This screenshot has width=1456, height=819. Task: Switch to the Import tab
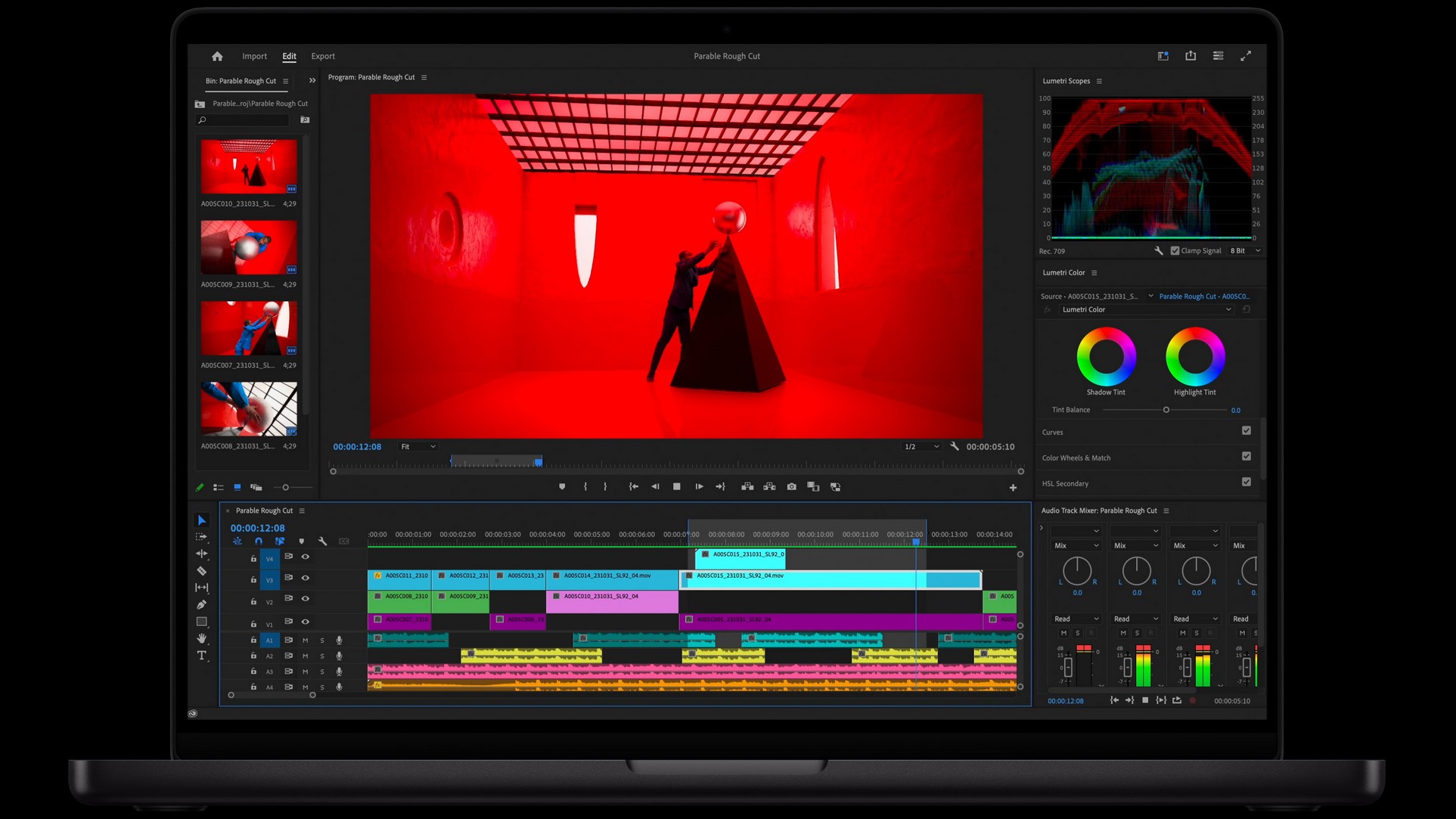pos(254,56)
